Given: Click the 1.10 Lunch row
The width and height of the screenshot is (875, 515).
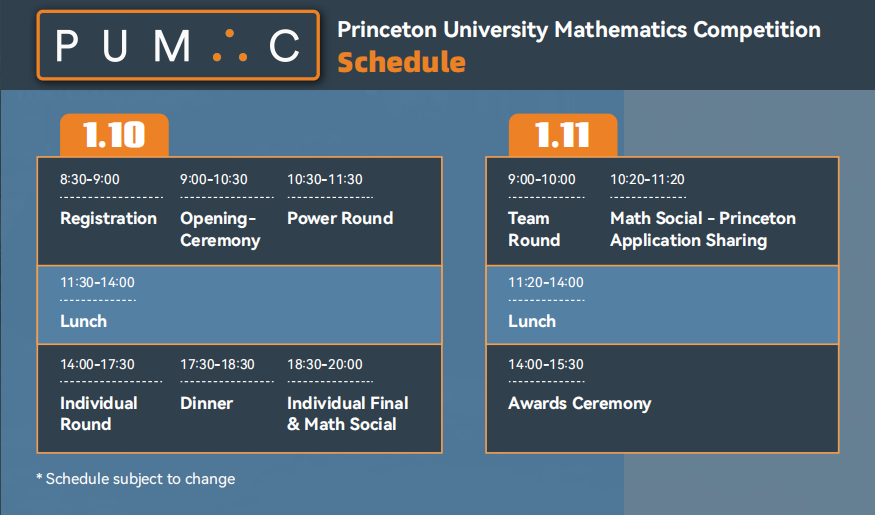Looking at the screenshot, I should 238,305.
